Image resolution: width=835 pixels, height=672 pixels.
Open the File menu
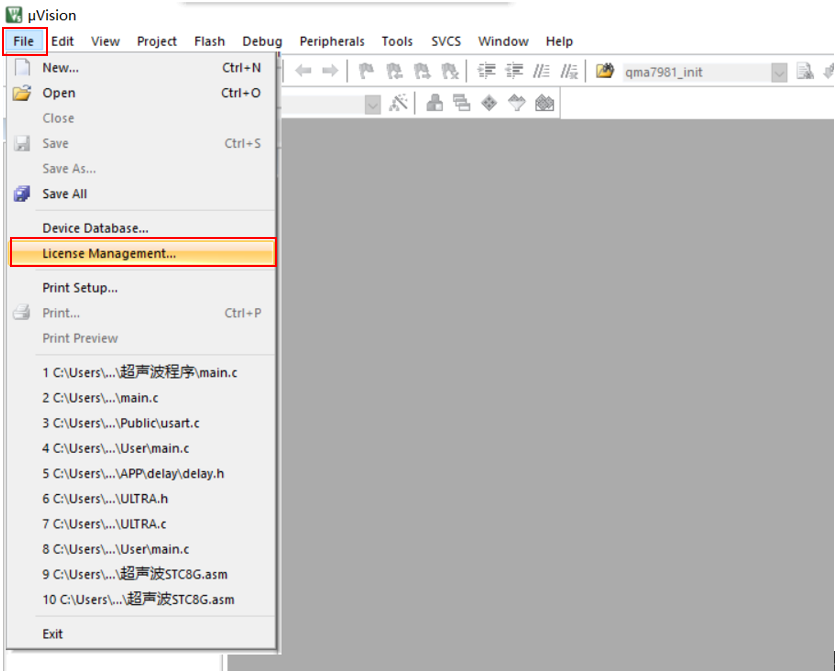pyautogui.click(x=24, y=42)
